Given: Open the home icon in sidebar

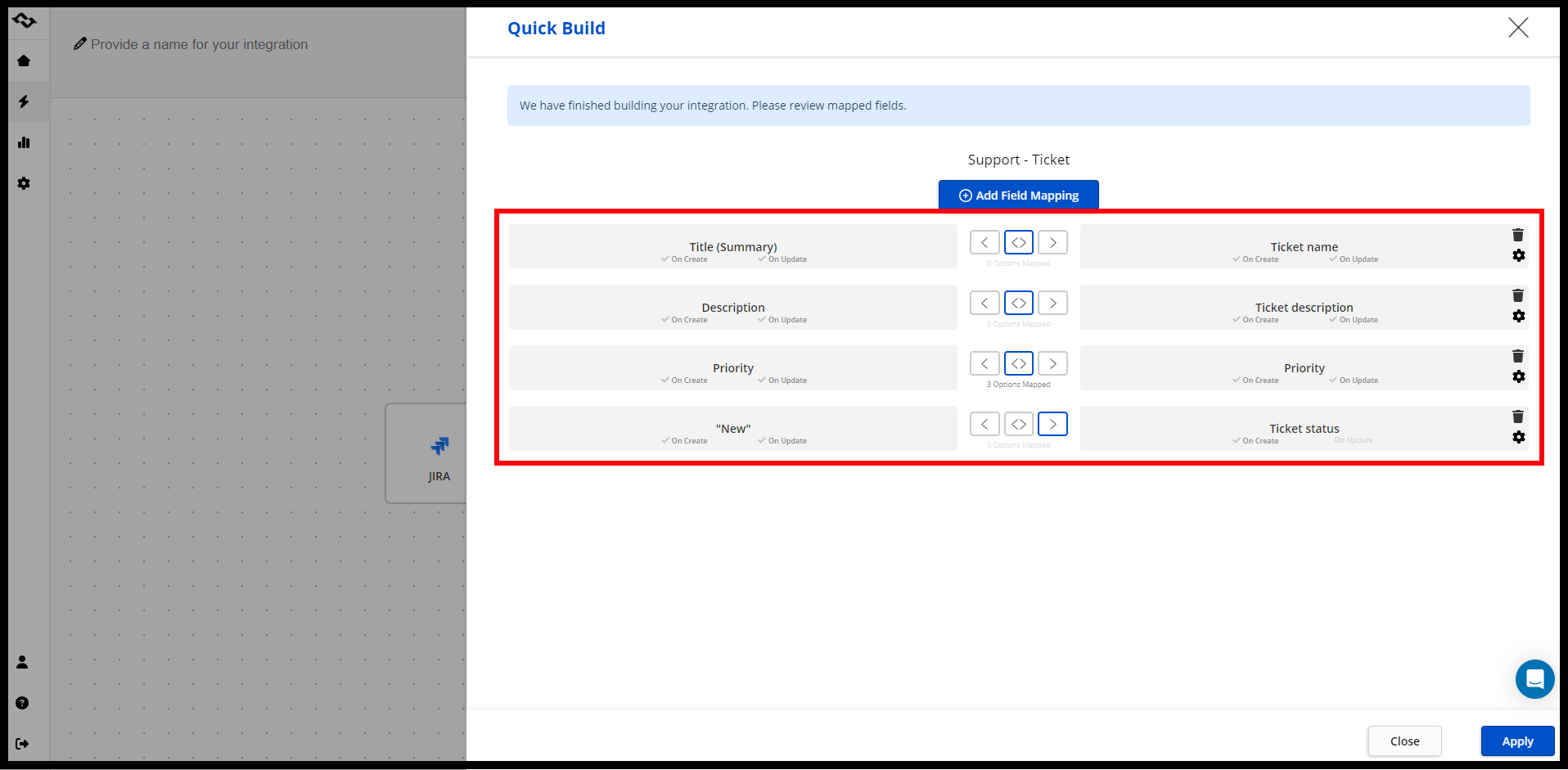Looking at the screenshot, I should click(x=24, y=61).
